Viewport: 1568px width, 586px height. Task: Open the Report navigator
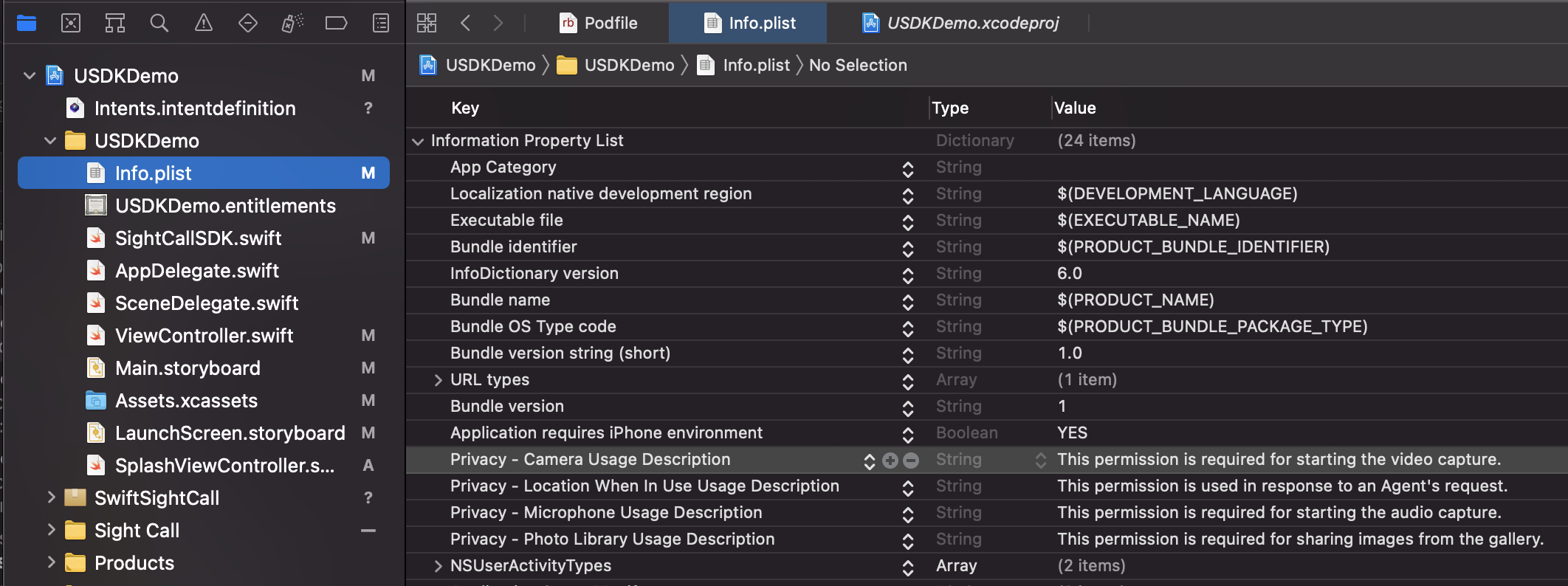(x=381, y=24)
